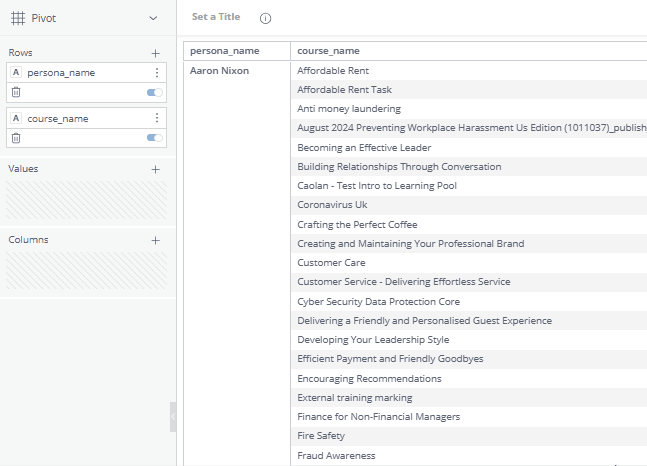Image resolution: width=647 pixels, height=466 pixels.
Task: Collapse the left panel handle
Action: click(173, 417)
